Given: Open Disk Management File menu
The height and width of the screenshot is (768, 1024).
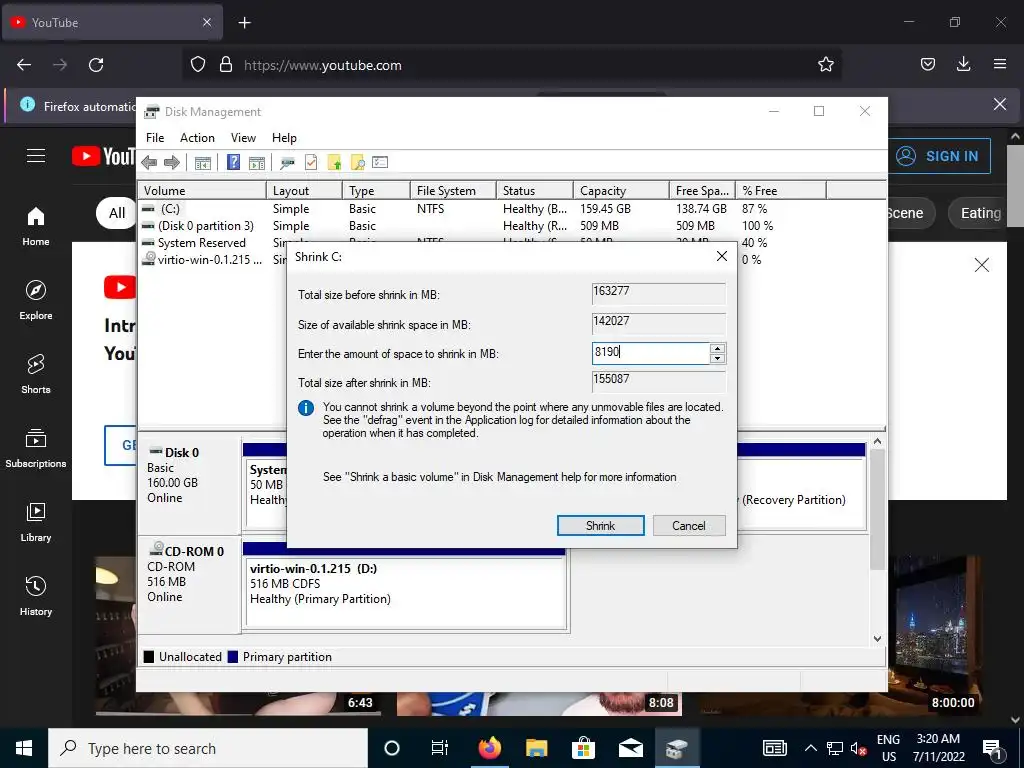Looking at the screenshot, I should click(155, 138).
